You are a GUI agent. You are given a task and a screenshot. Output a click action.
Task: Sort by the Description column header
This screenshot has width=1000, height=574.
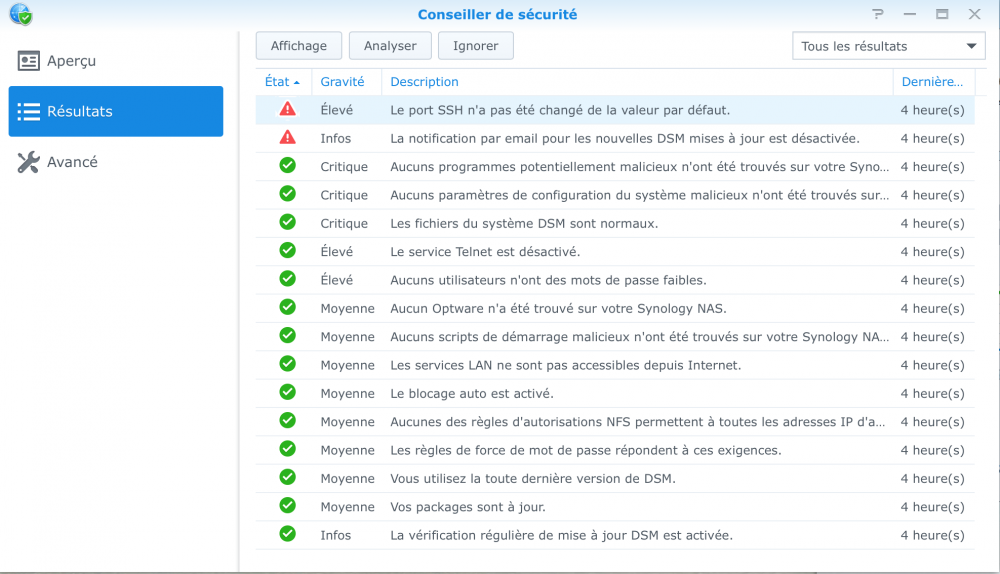coord(637,82)
